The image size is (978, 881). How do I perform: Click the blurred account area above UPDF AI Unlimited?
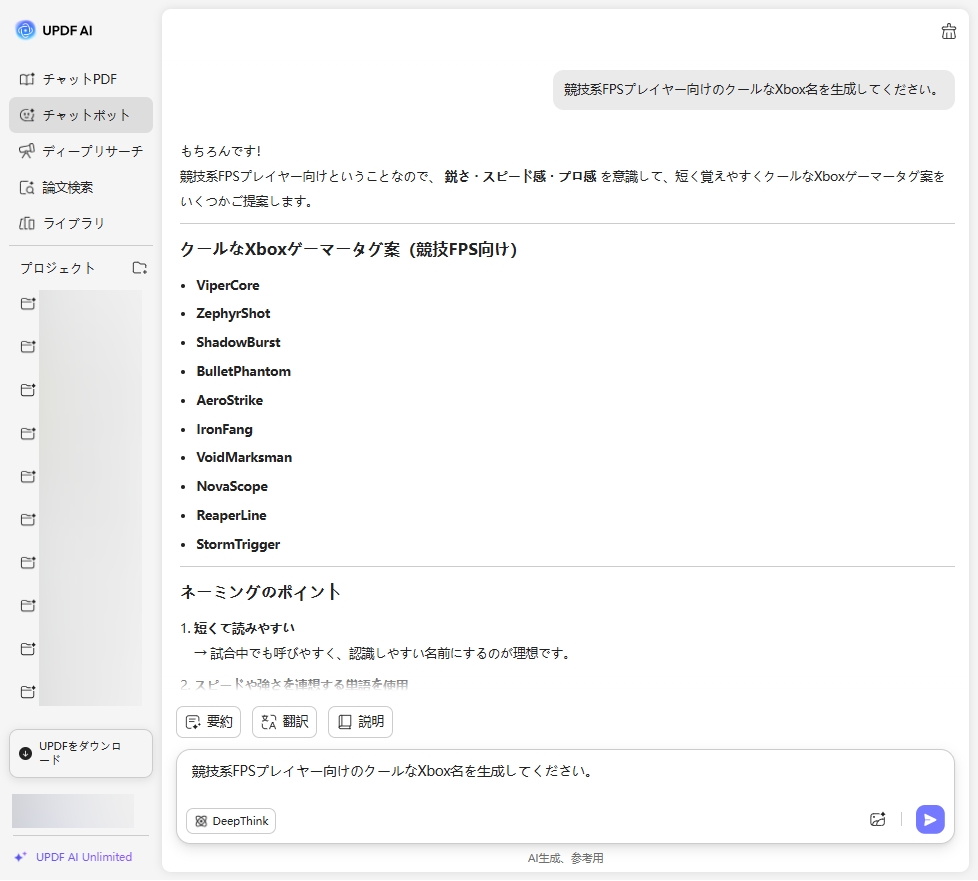coord(72,811)
